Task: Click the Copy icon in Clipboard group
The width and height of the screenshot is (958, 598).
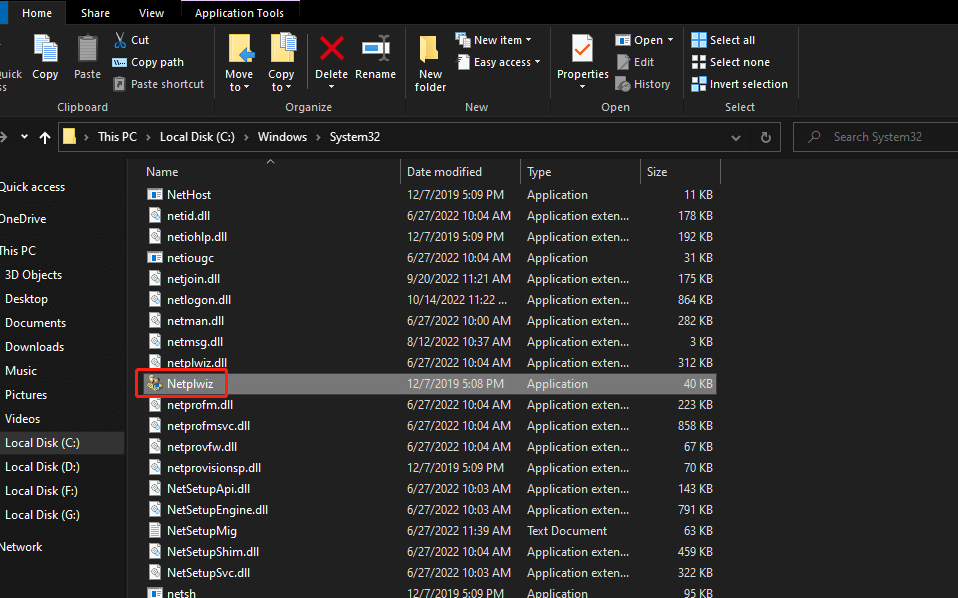Action: tap(45, 49)
